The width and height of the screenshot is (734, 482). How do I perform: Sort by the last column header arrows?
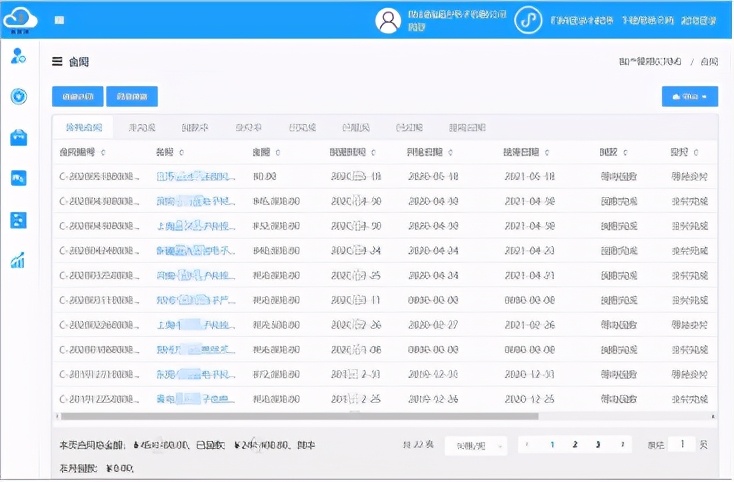(696, 153)
